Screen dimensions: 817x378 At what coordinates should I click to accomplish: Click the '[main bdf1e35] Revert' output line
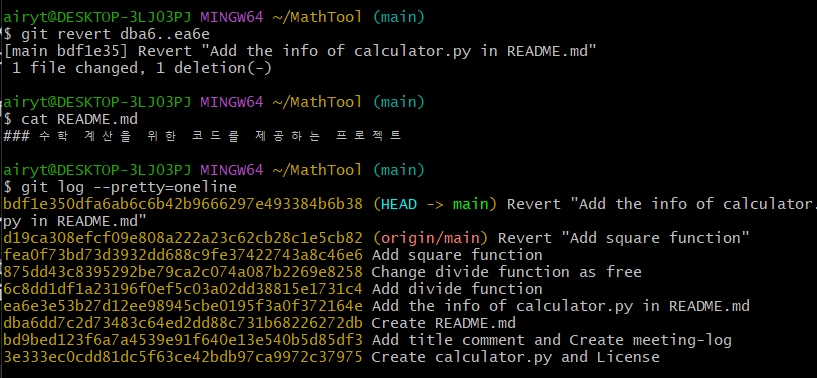(300, 51)
